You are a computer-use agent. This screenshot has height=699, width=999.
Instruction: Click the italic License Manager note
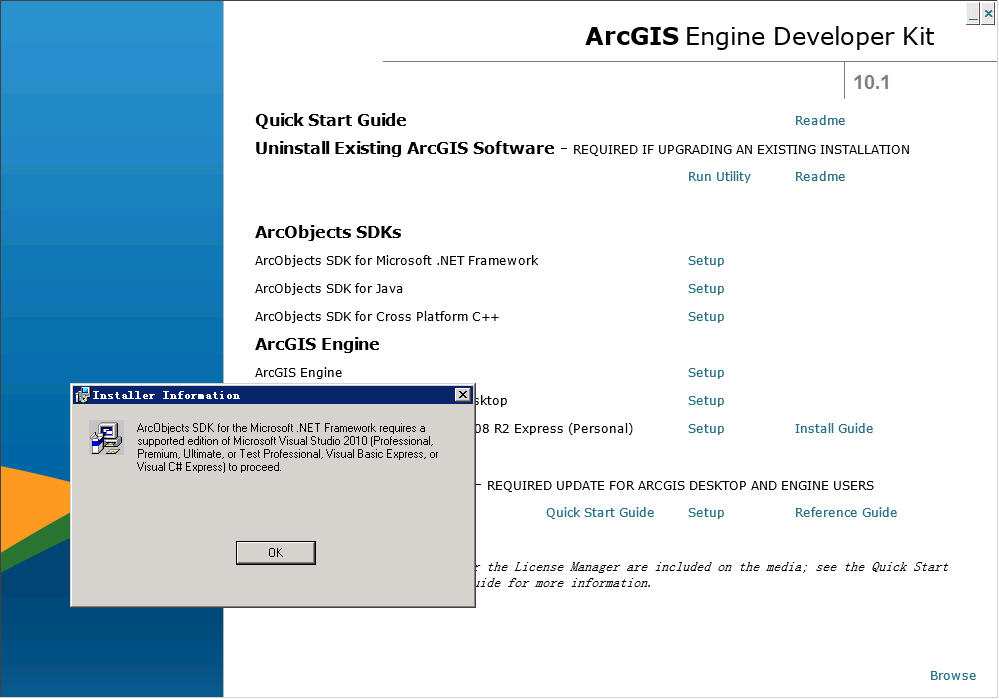712,575
